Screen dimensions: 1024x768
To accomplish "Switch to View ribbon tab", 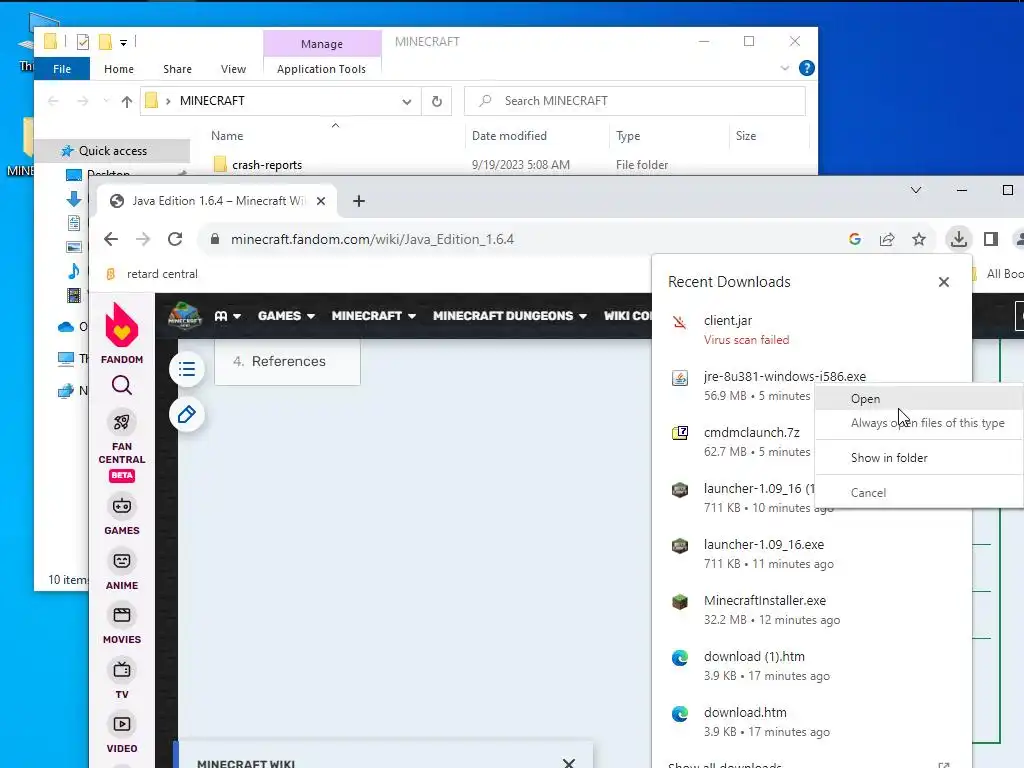I will point(233,69).
